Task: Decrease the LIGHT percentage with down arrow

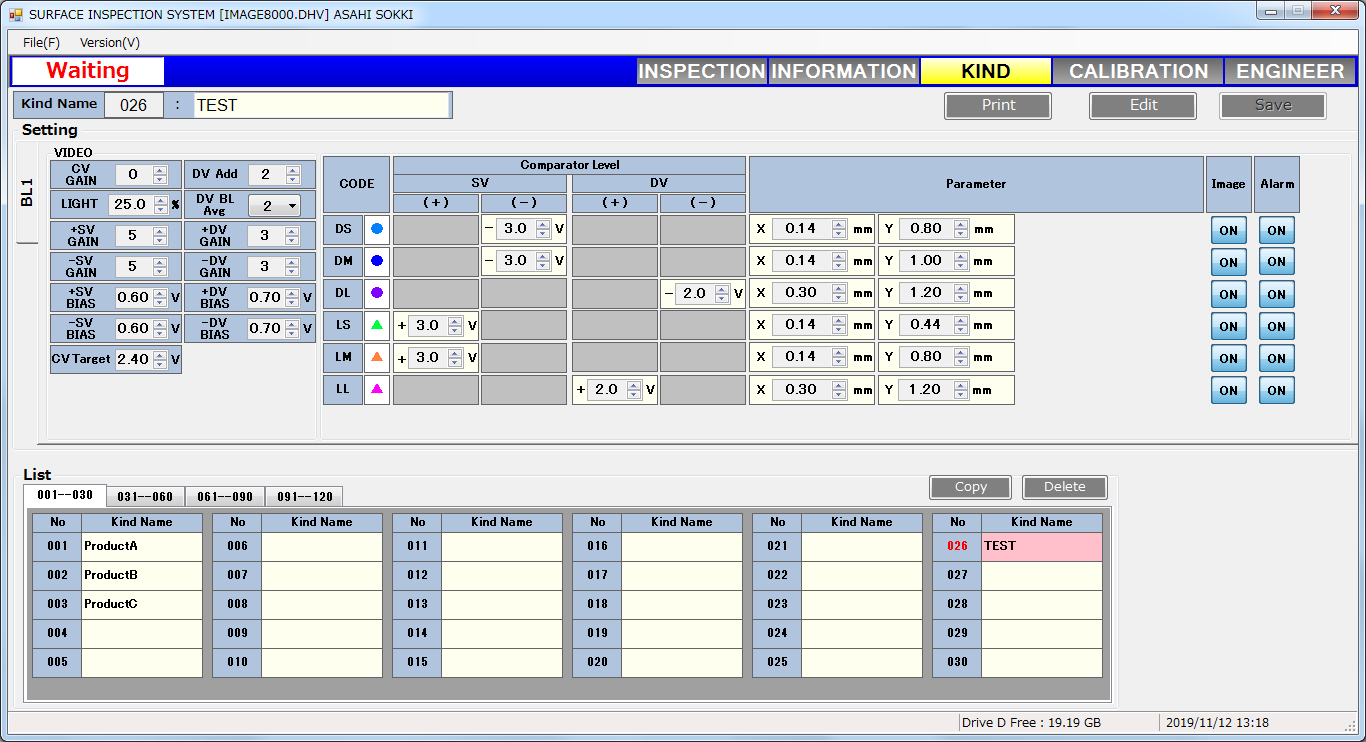Action: [x=160, y=209]
